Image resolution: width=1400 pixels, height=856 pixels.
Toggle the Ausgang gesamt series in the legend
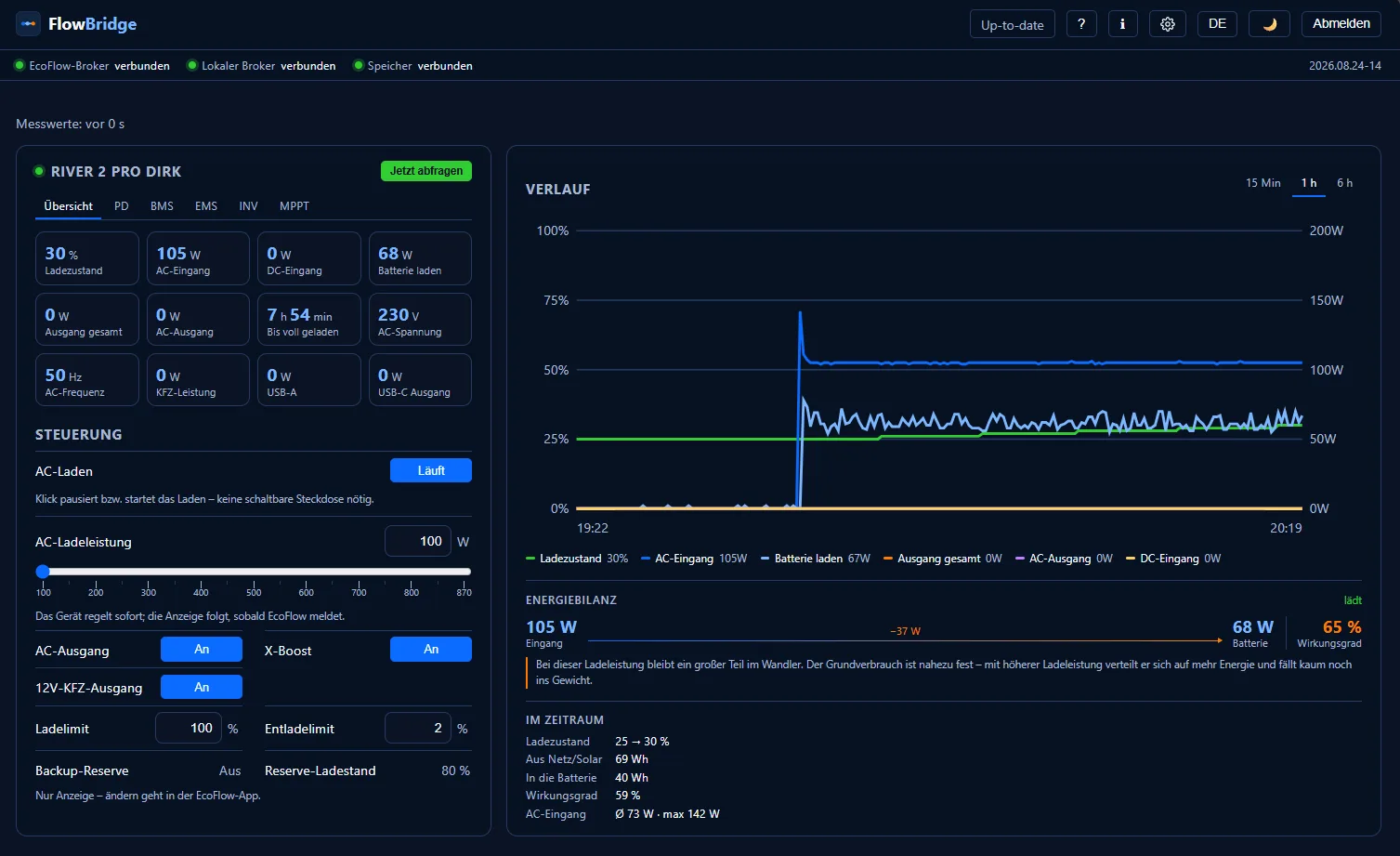(x=943, y=559)
